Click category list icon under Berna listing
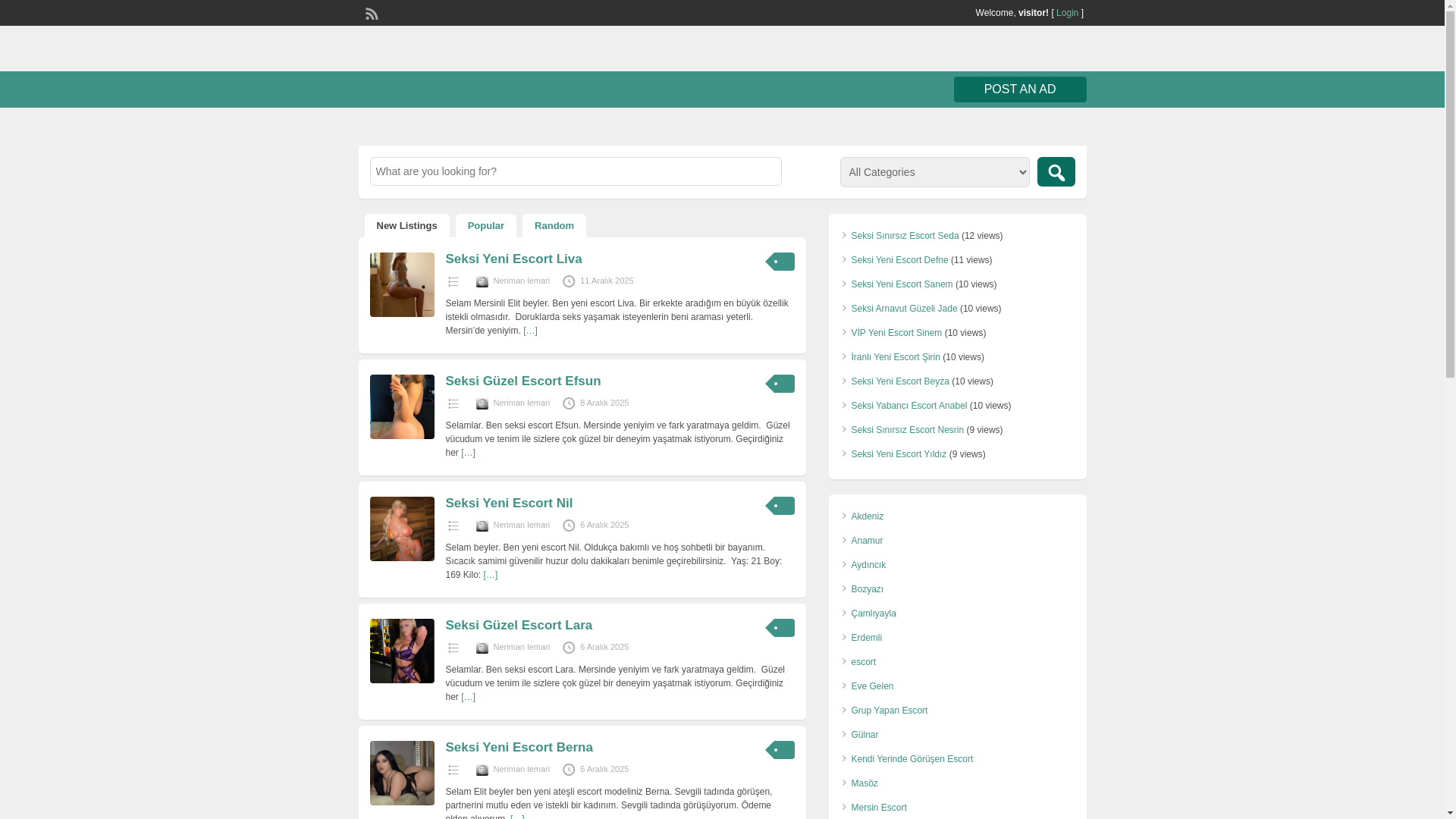Viewport: 1456px width, 819px height. click(453, 770)
